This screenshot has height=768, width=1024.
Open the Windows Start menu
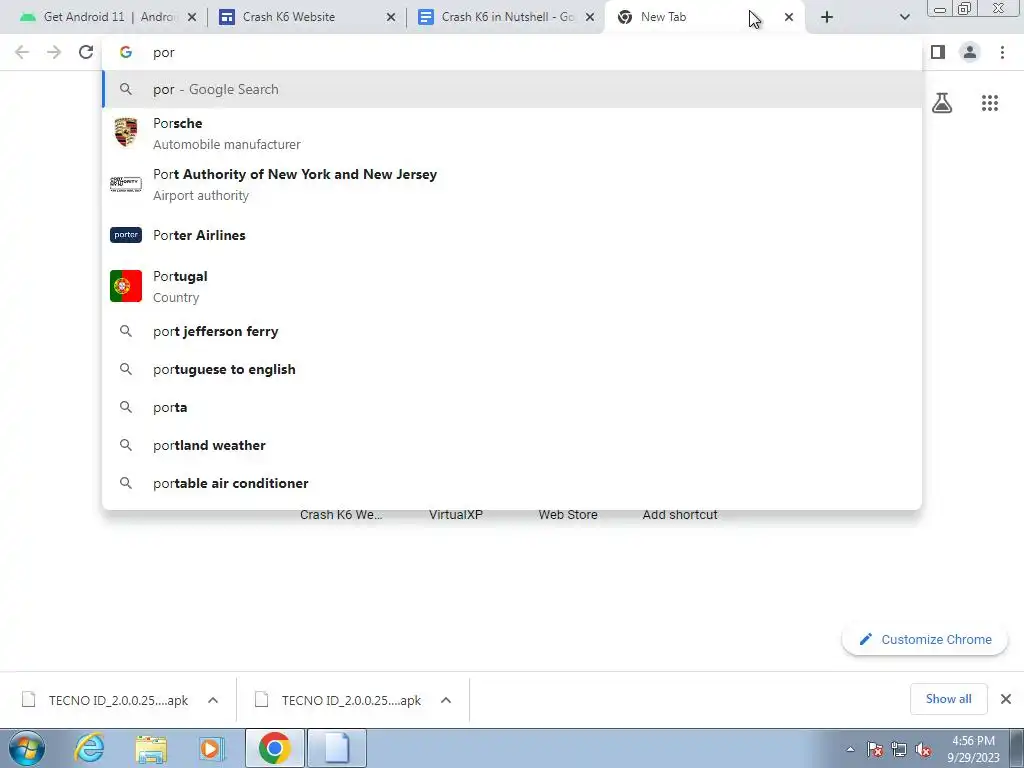click(27, 748)
